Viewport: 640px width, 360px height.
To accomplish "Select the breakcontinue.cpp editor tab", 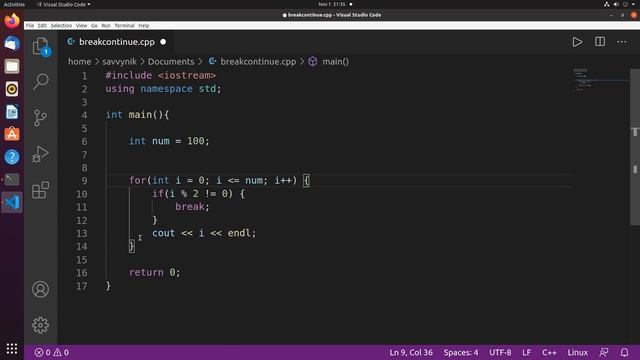I will point(117,42).
